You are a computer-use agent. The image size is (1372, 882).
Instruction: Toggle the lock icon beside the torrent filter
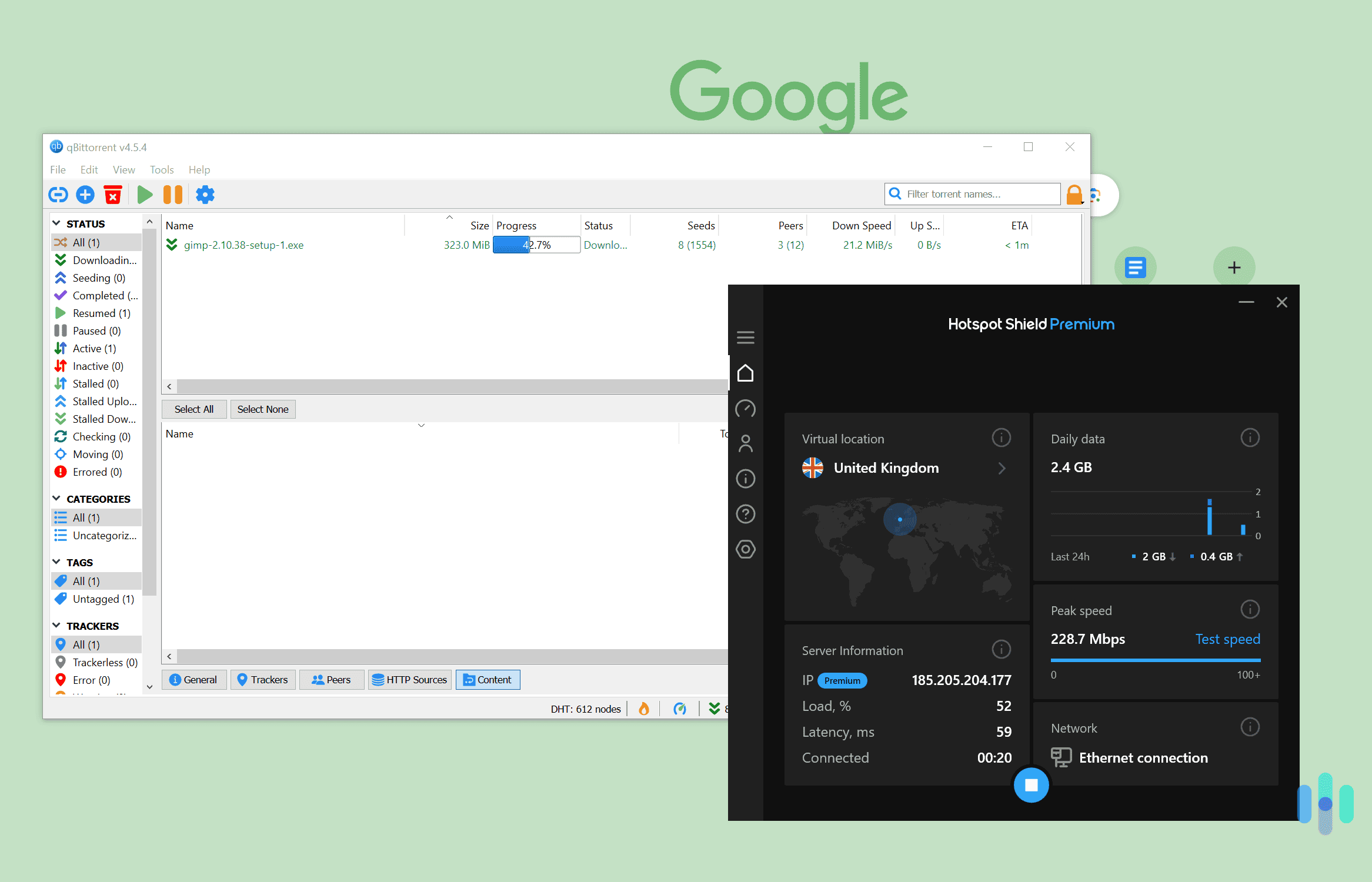tap(1074, 194)
